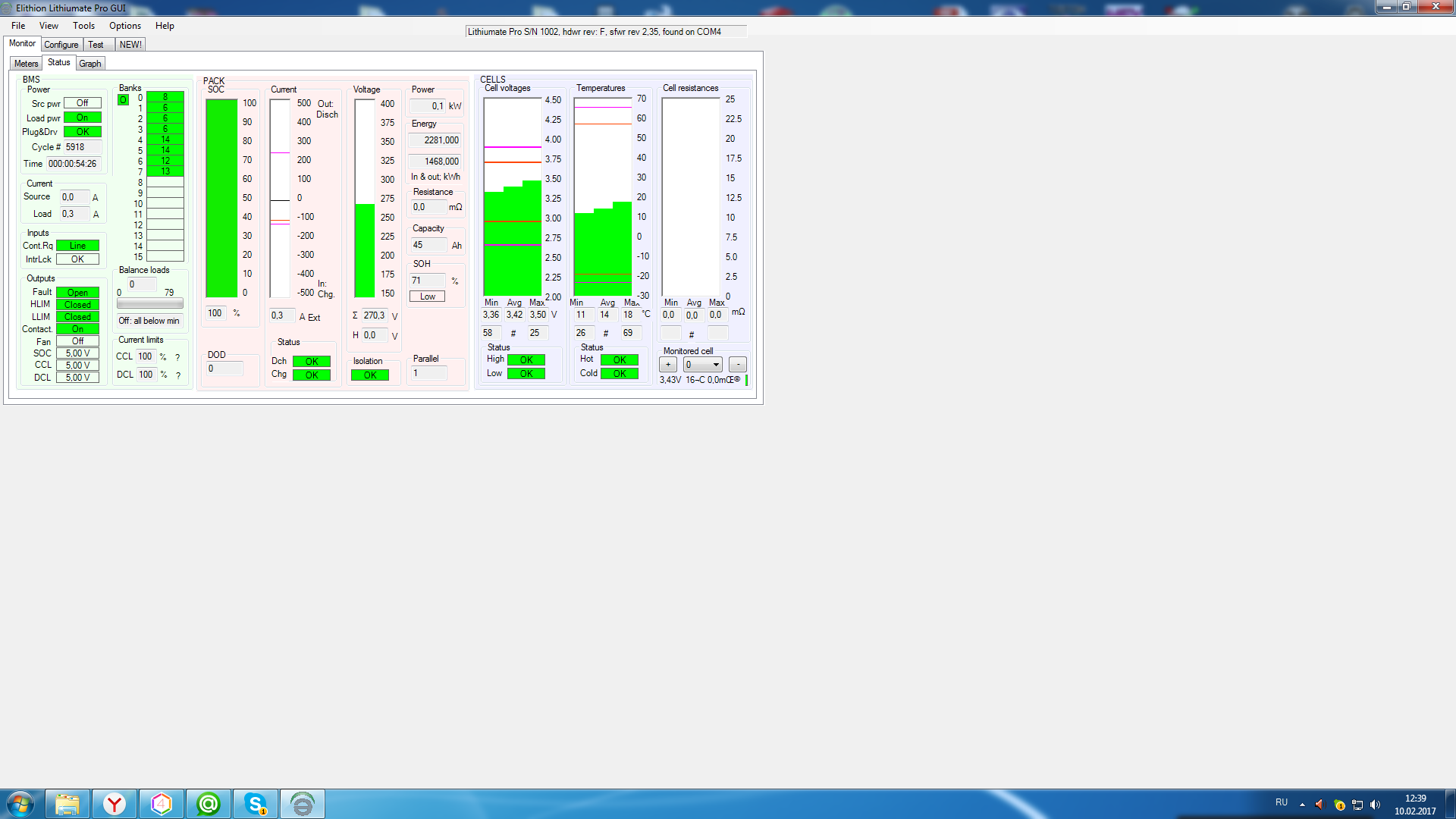Click the taskbar clock showing 12:39
The height and width of the screenshot is (819, 1456).
1415,799
